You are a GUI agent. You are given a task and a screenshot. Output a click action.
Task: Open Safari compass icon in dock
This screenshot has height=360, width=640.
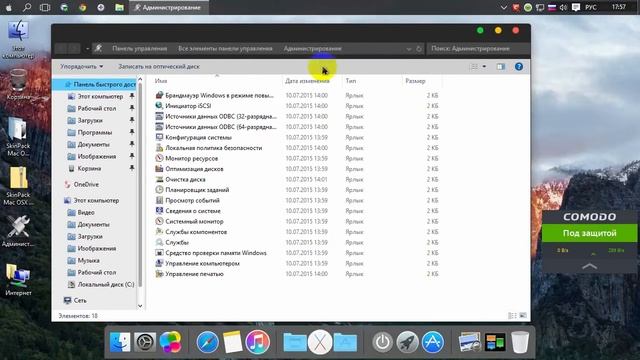point(207,342)
